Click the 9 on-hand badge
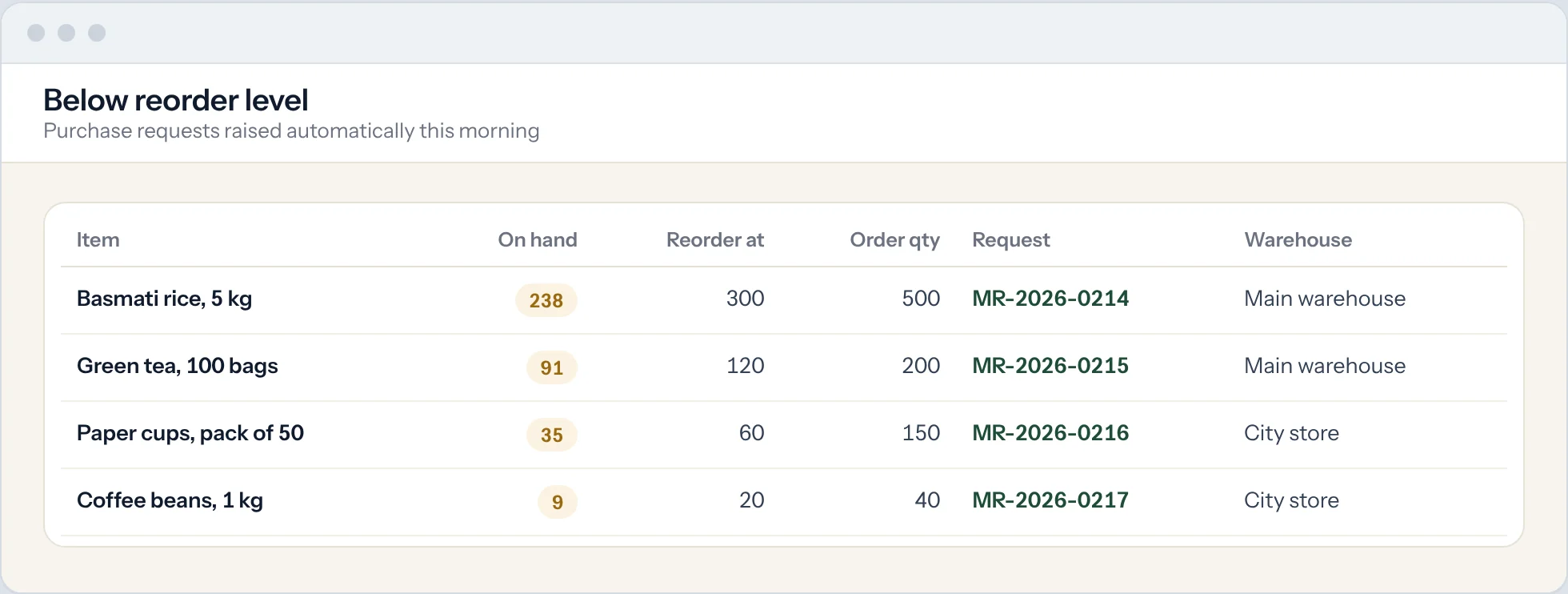Image resolution: width=1568 pixels, height=594 pixels. pos(558,502)
